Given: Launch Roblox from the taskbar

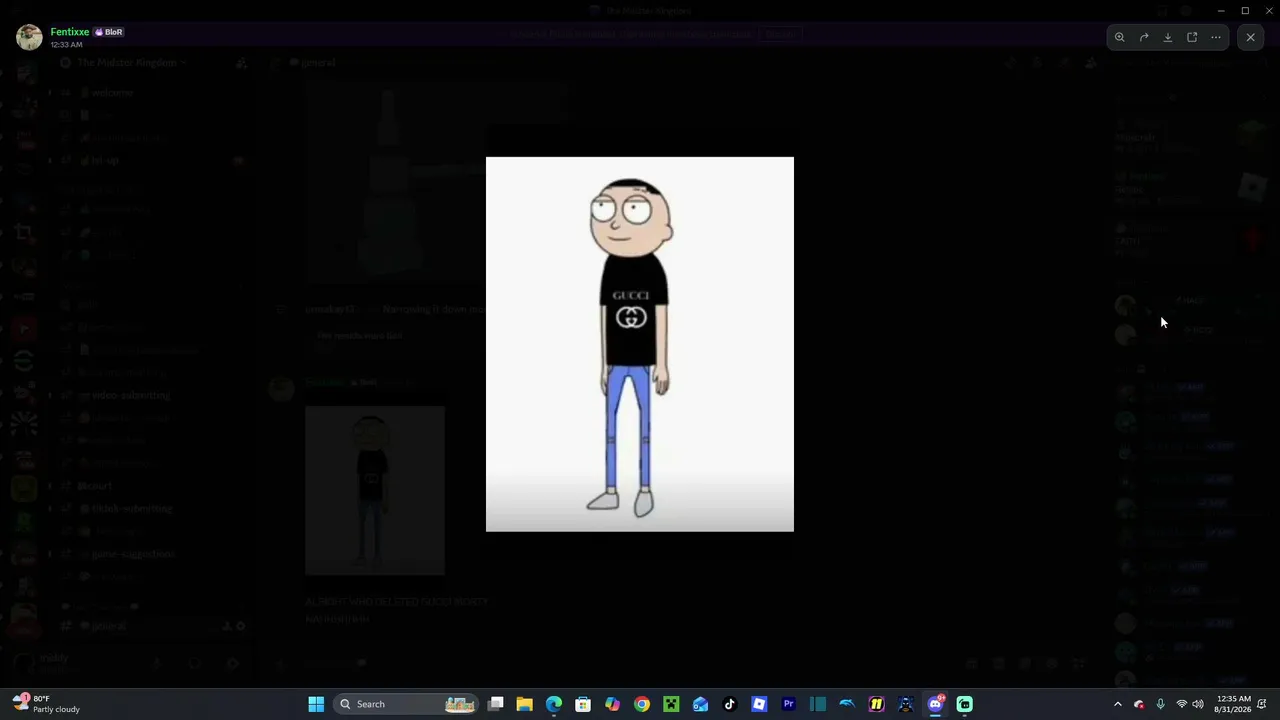Looking at the screenshot, I should [759, 704].
